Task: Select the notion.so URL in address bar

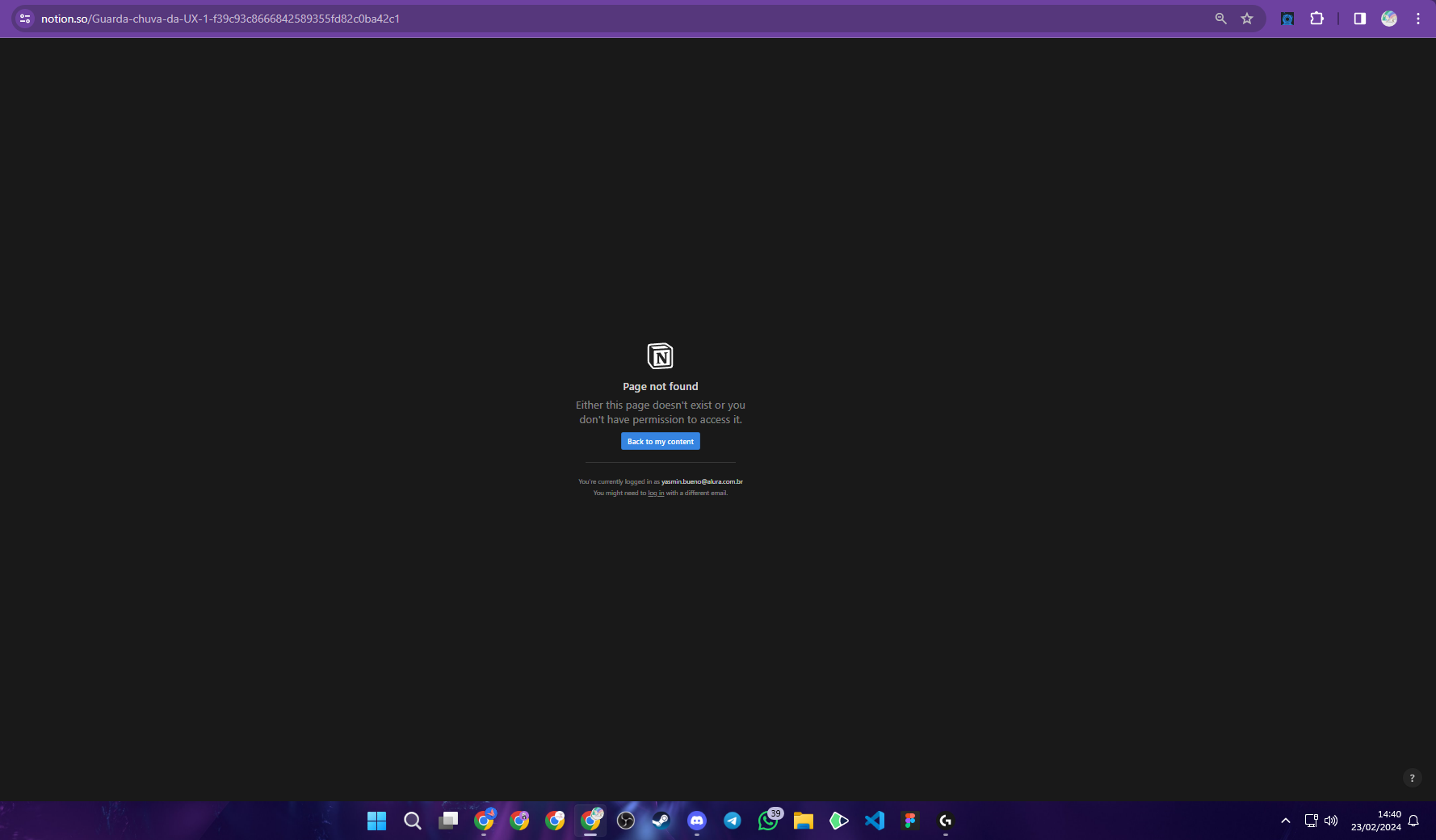Action: 220,19
